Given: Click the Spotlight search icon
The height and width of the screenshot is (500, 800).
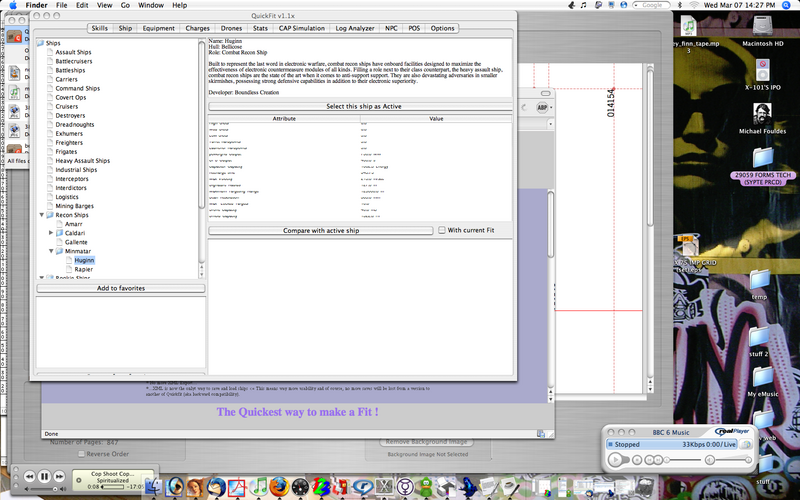Looking at the screenshot, I should pos(786,5).
